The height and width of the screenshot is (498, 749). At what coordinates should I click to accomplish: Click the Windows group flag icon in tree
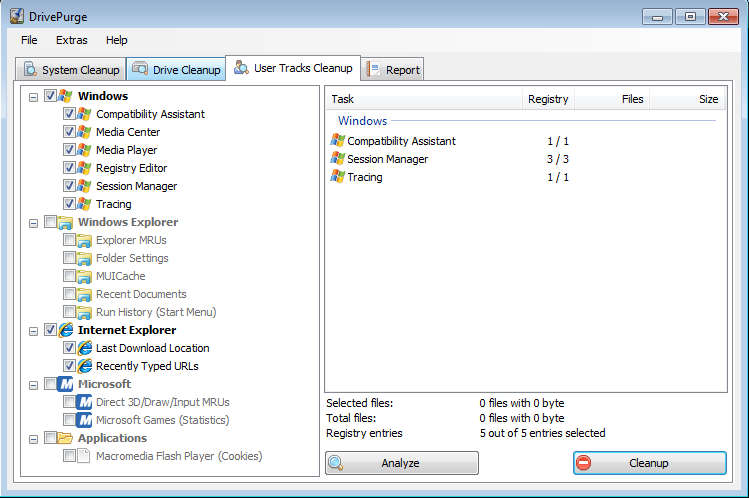click(65, 96)
